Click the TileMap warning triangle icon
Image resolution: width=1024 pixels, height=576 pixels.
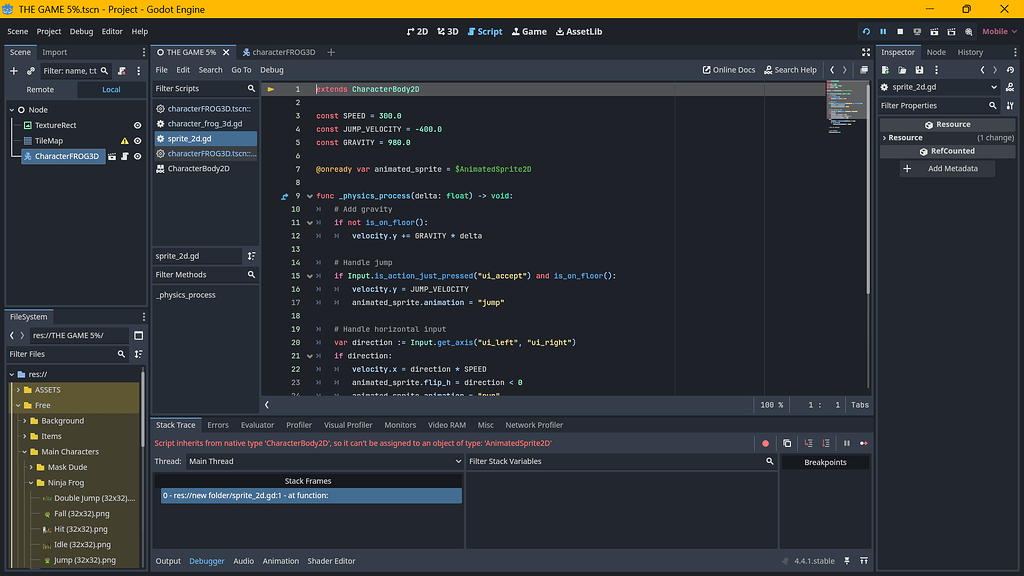(124, 141)
